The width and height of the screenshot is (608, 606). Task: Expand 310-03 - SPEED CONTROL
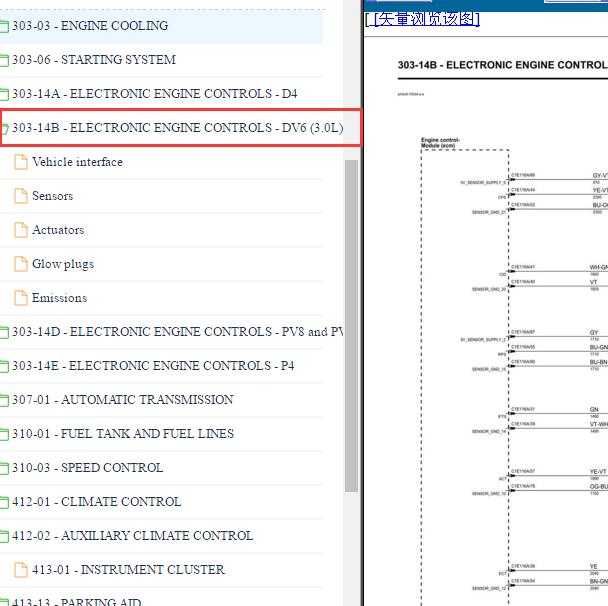[88, 468]
